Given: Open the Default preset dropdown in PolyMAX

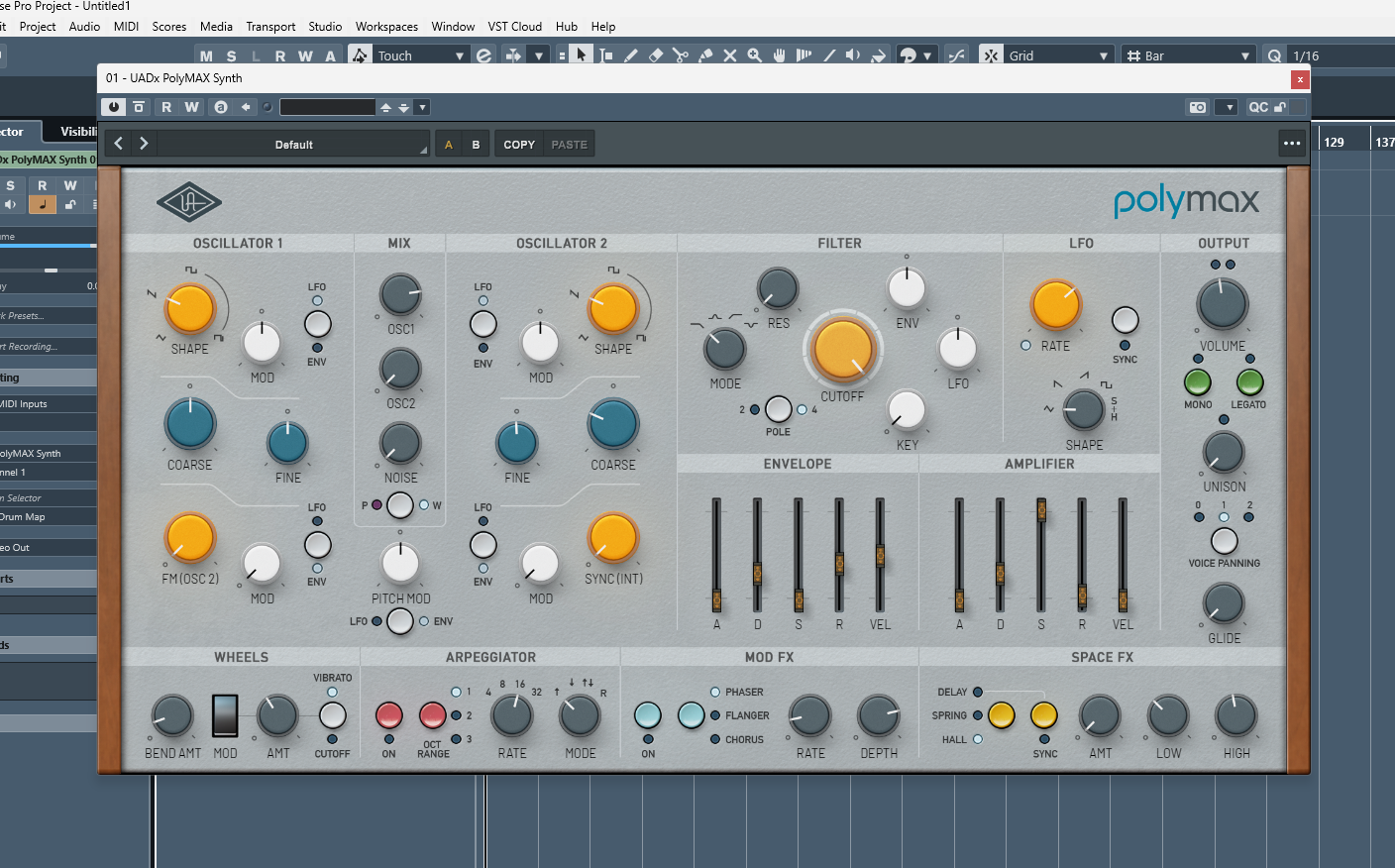Looking at the screenshot, I should (x=293, y=144).
